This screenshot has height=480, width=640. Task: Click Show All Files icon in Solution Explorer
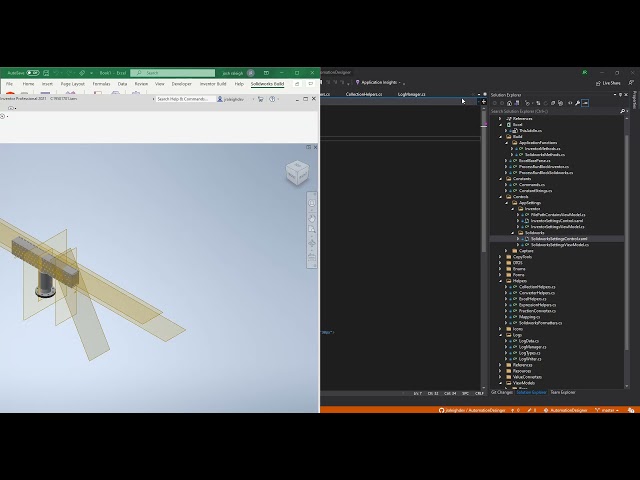coord(560,103)
